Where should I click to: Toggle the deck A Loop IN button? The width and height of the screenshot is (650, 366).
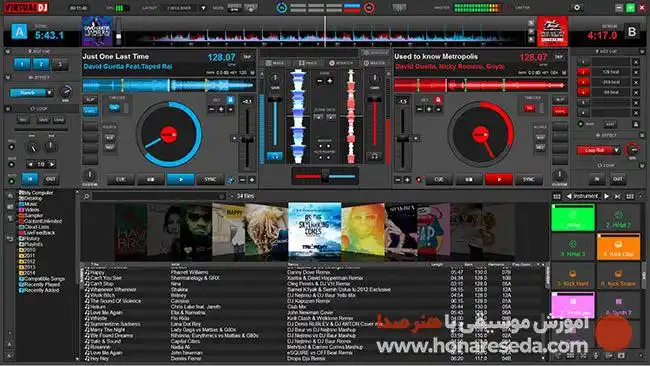(29, 179)
